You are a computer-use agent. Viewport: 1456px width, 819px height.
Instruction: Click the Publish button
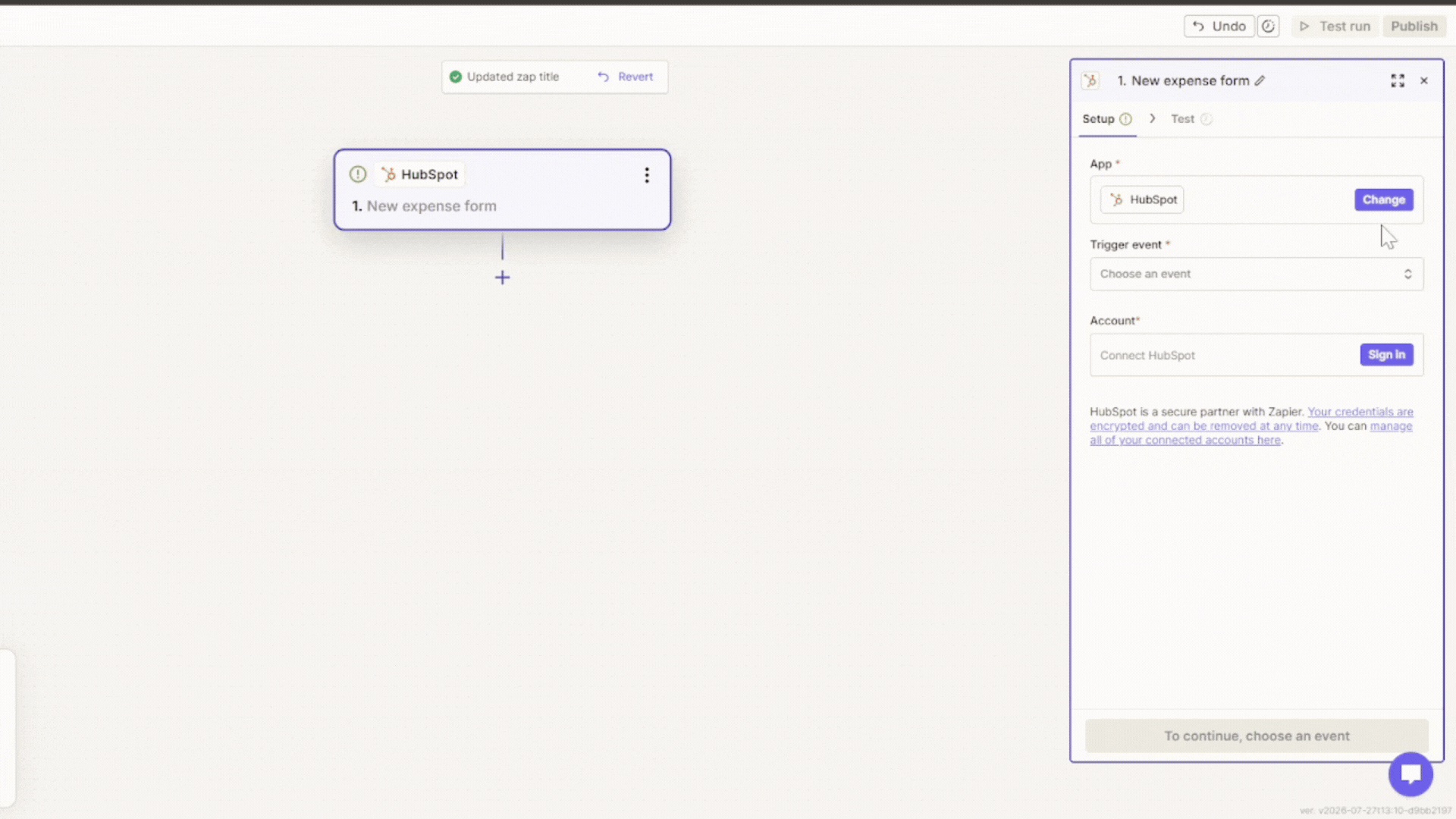pyautogui.click(x=1414, y=27)
